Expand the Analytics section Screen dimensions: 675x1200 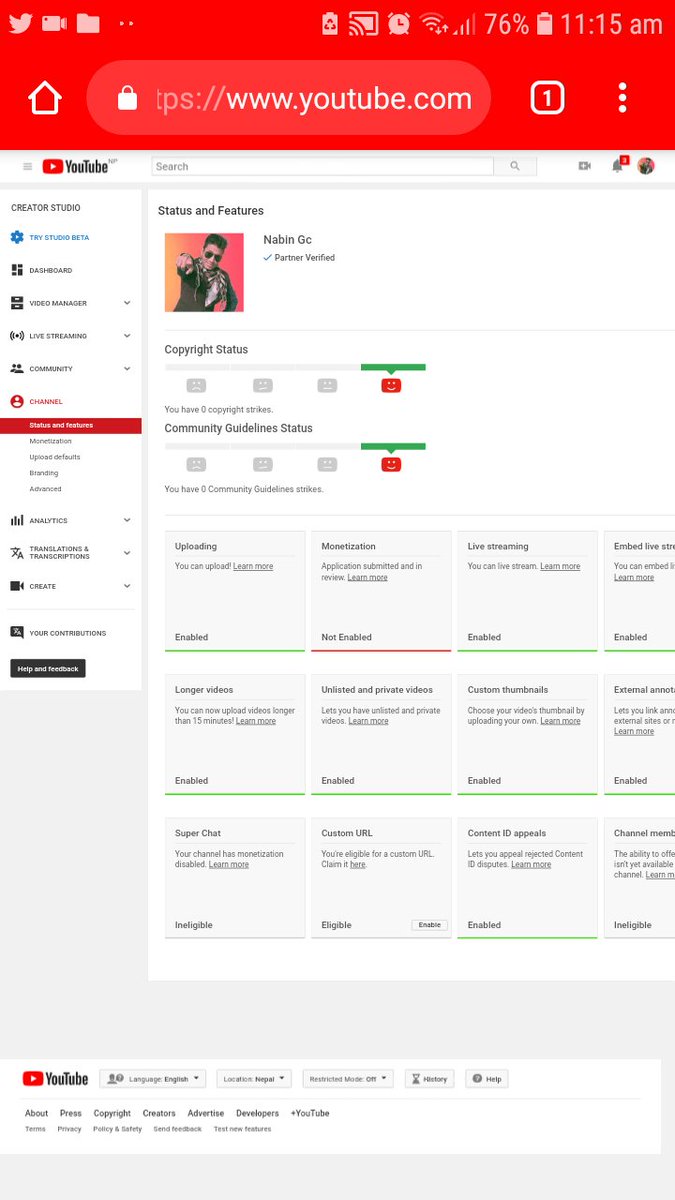127,520
